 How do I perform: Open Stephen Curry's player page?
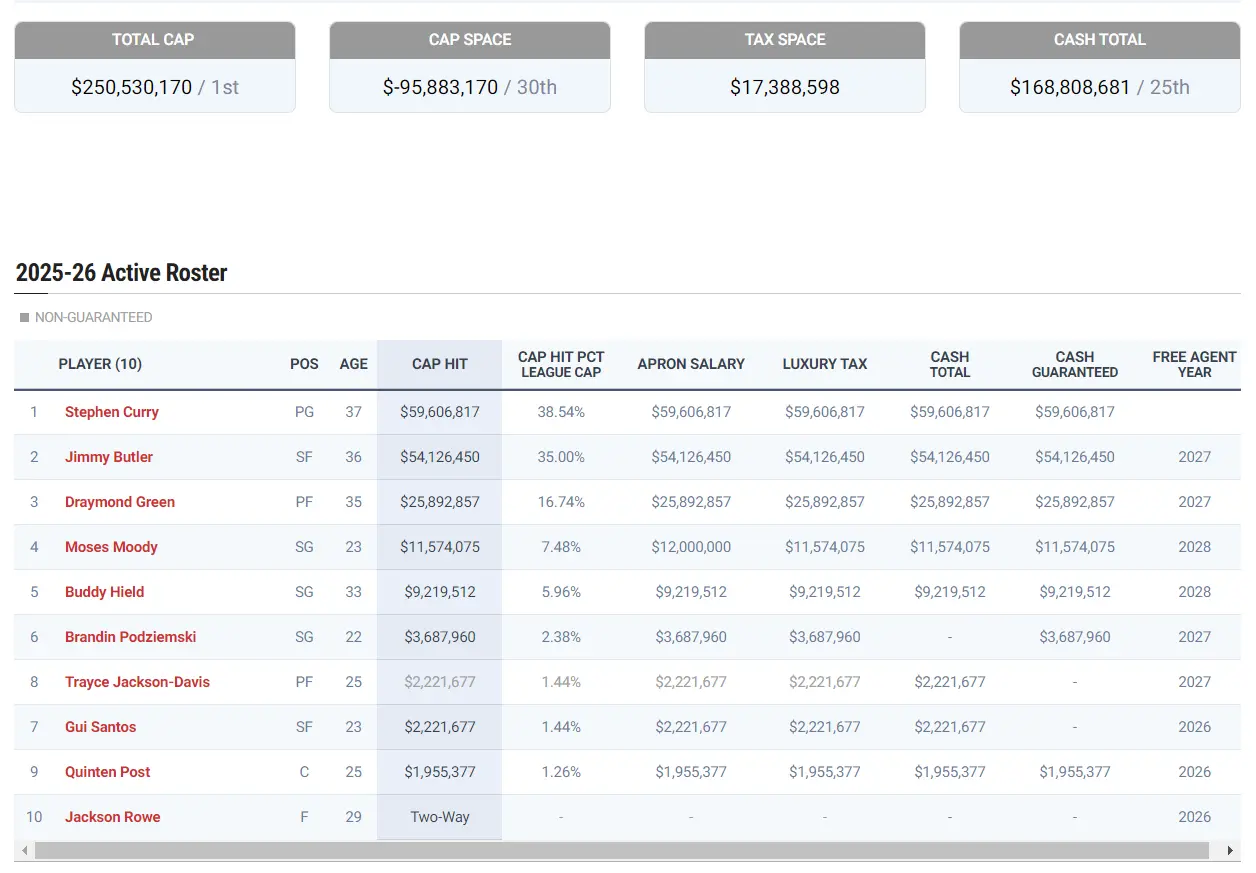(x=111, y=412)
